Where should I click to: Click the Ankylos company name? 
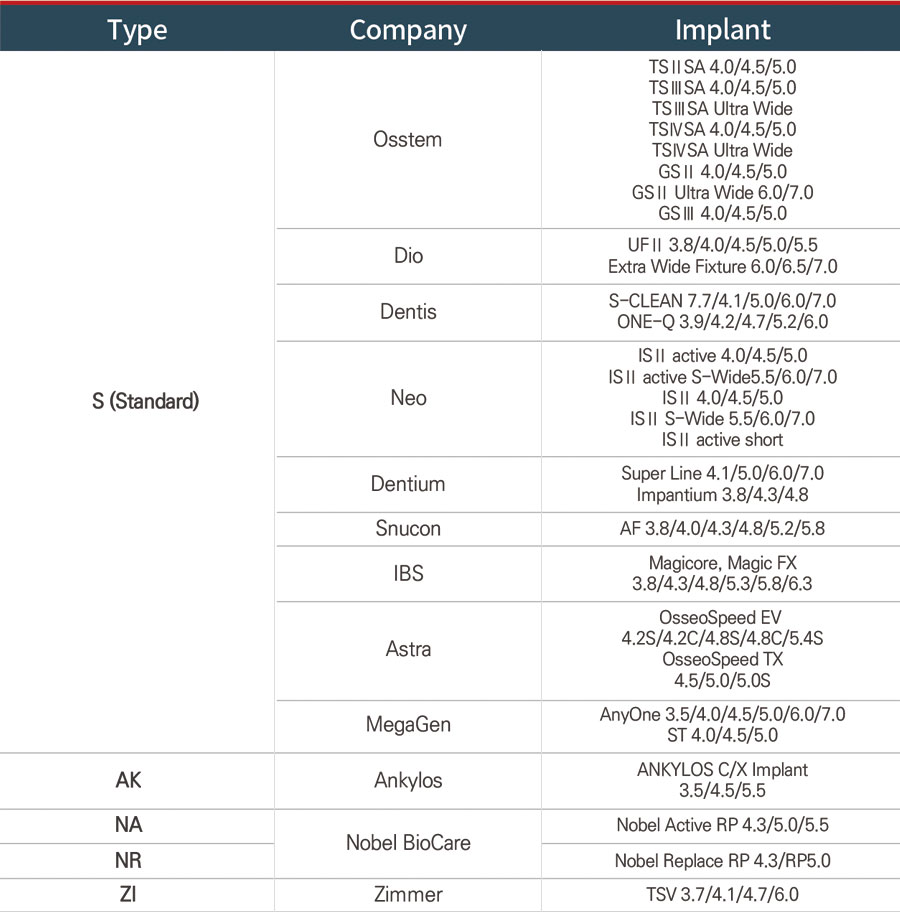tap(408, 780)
